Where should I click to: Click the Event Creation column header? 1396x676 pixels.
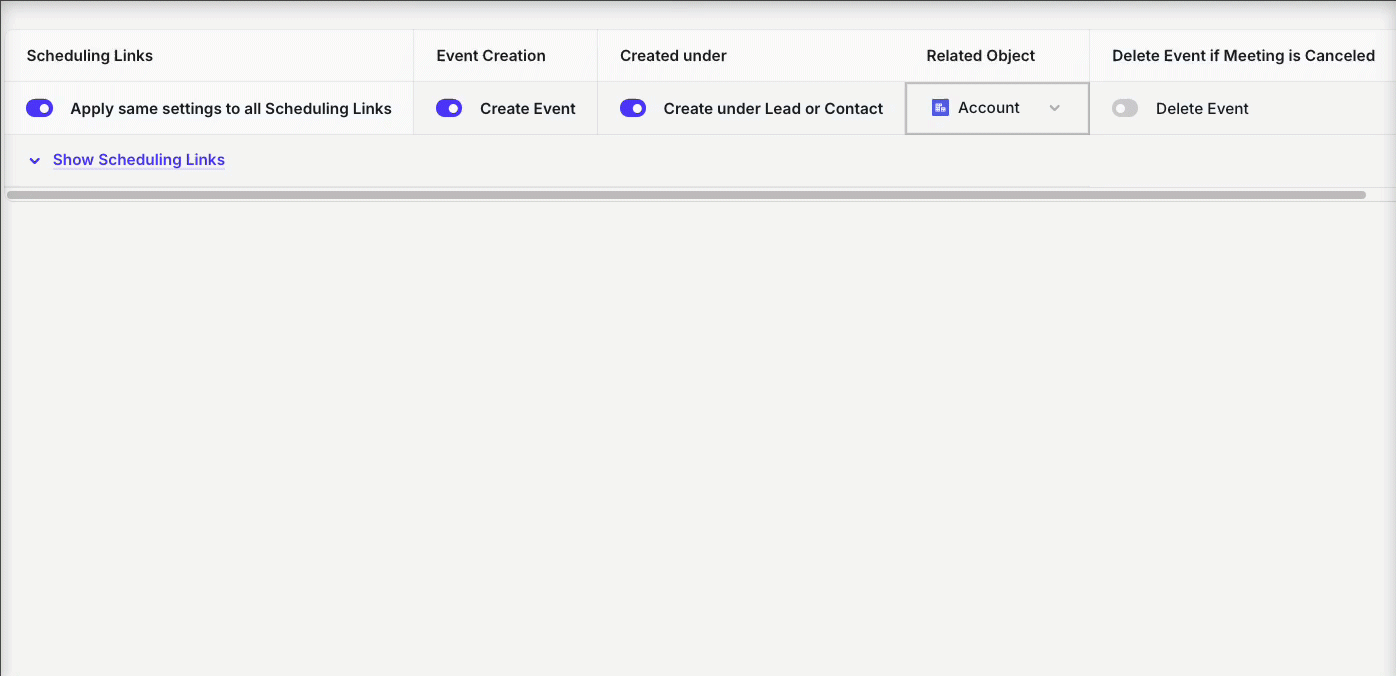pyautogui.click(x=491, y=56)
